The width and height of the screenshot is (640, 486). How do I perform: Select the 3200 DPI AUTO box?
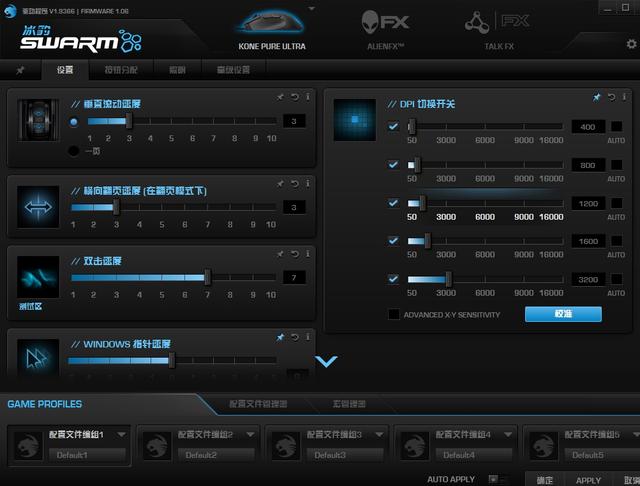[616, 279]
